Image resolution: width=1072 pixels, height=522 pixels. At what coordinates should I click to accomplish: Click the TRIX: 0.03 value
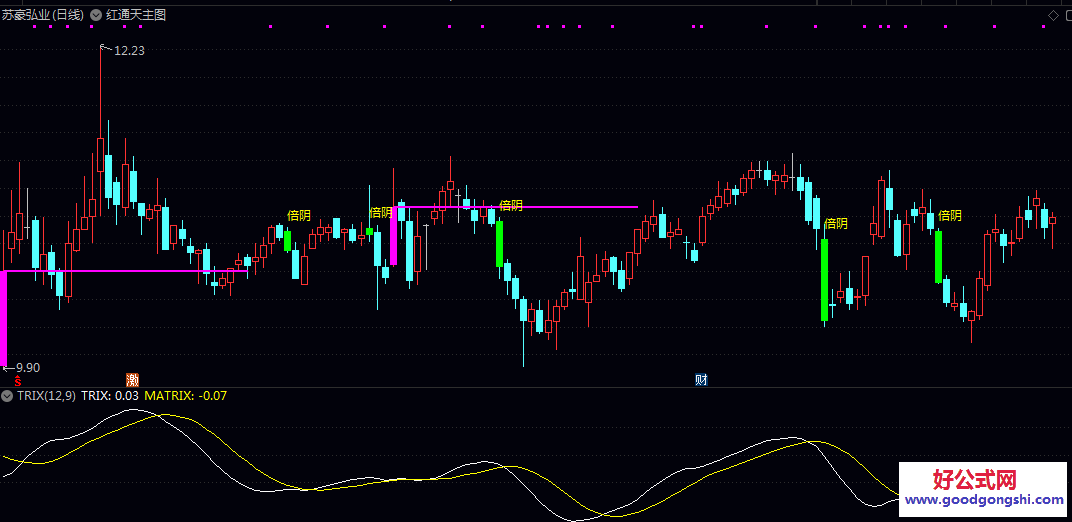tap(109, 395)
